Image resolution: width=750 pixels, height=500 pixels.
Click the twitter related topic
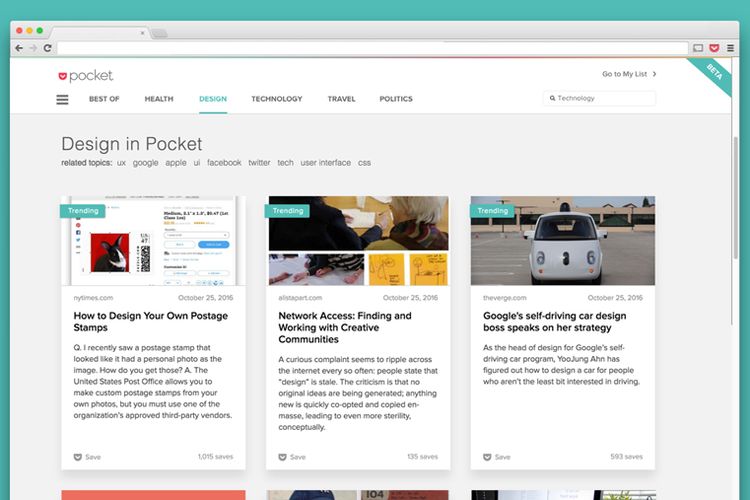coord(259,163)
